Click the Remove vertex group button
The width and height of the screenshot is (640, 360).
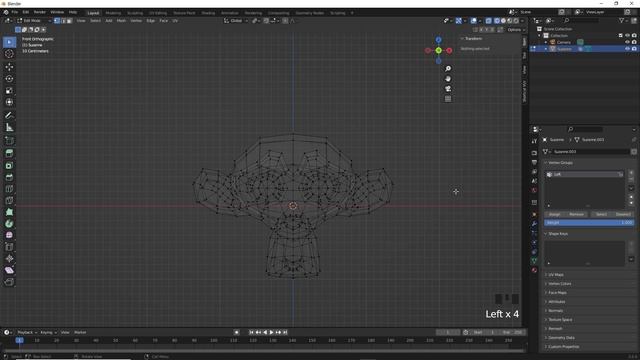[576, 214]
